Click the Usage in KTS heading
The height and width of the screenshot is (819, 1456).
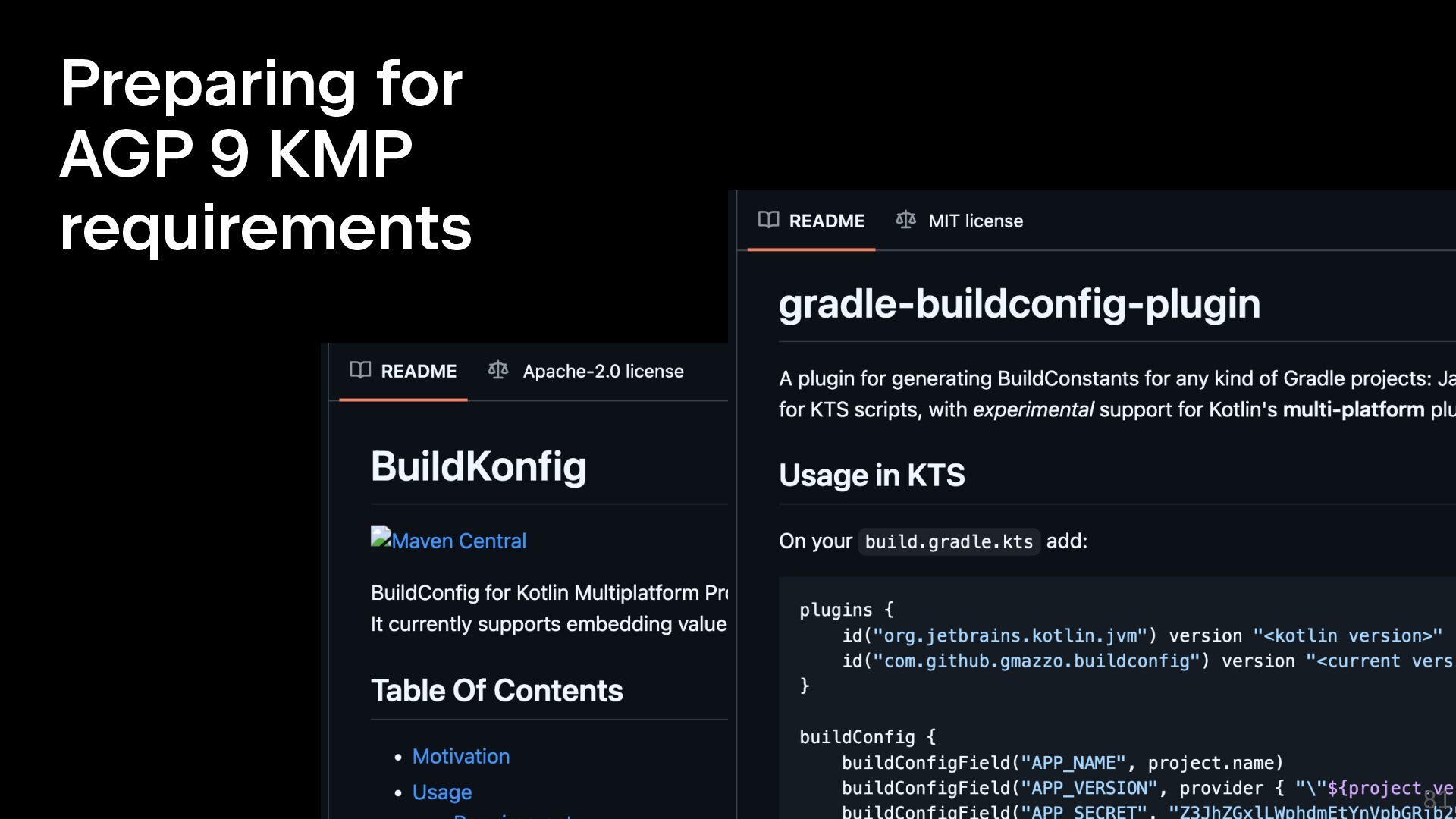coord(871,475)
